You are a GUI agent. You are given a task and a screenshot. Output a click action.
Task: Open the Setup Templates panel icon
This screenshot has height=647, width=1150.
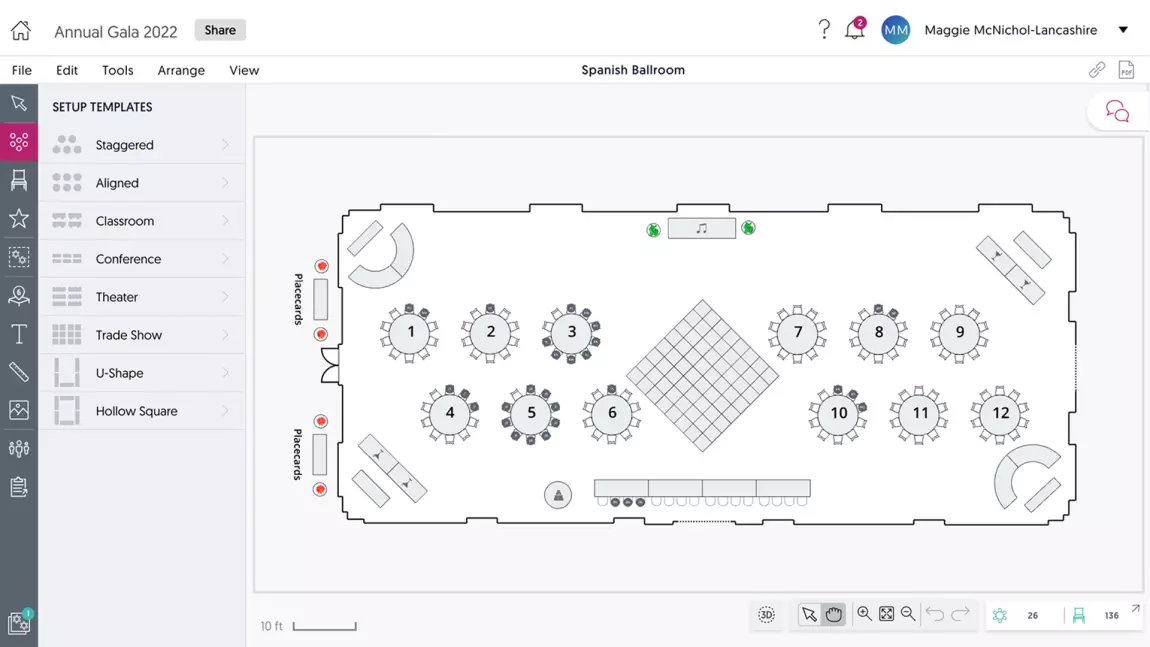[19, 141]
